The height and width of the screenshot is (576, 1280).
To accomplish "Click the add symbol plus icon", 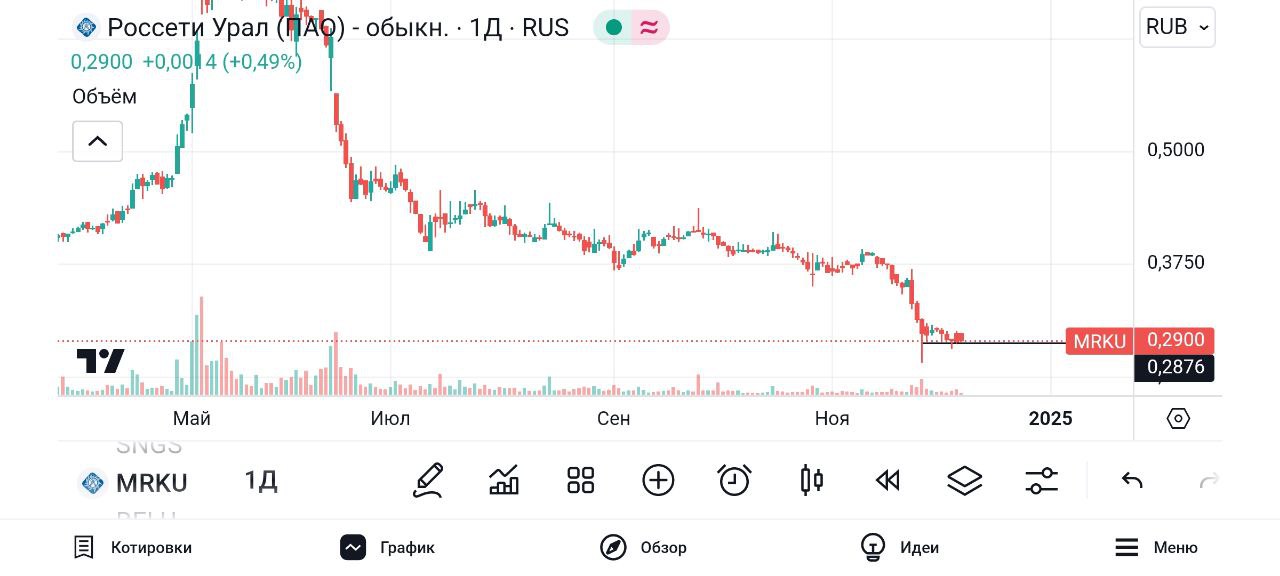I will (x=658, y=481).
